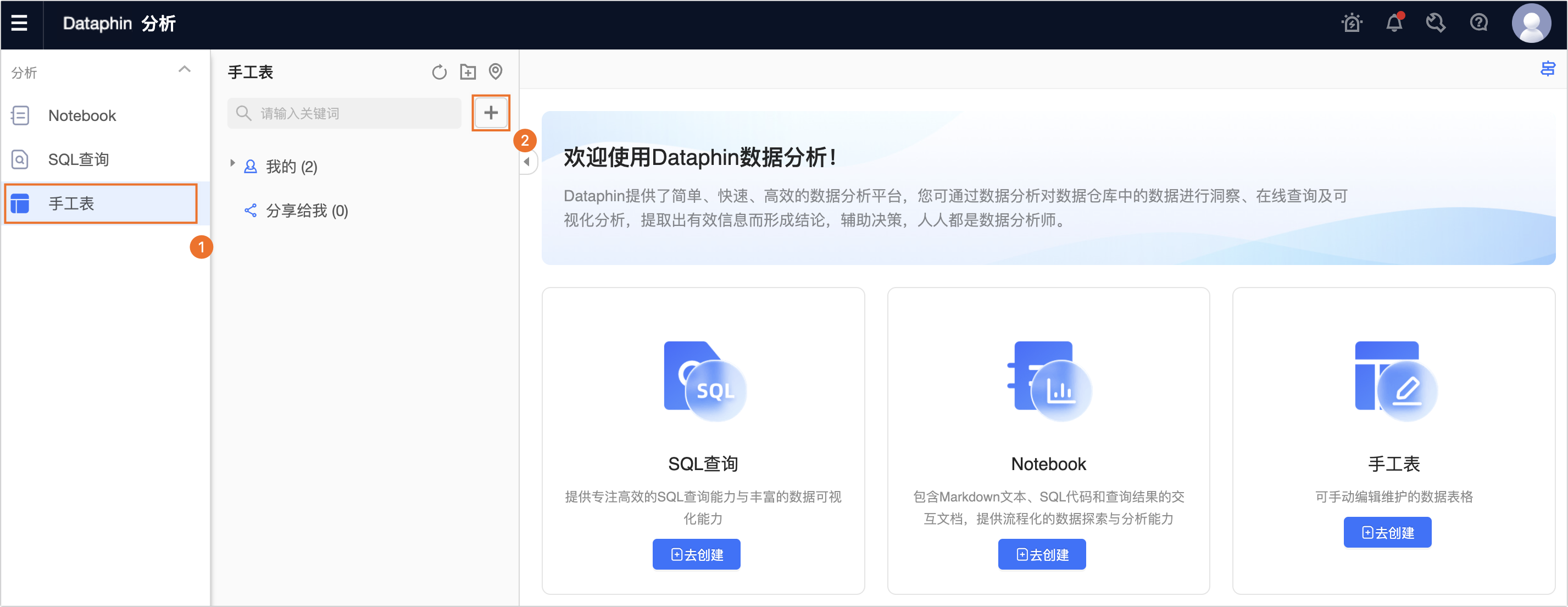Open 分享给我 (0) tree item
1568x607 pixels.
306,211
